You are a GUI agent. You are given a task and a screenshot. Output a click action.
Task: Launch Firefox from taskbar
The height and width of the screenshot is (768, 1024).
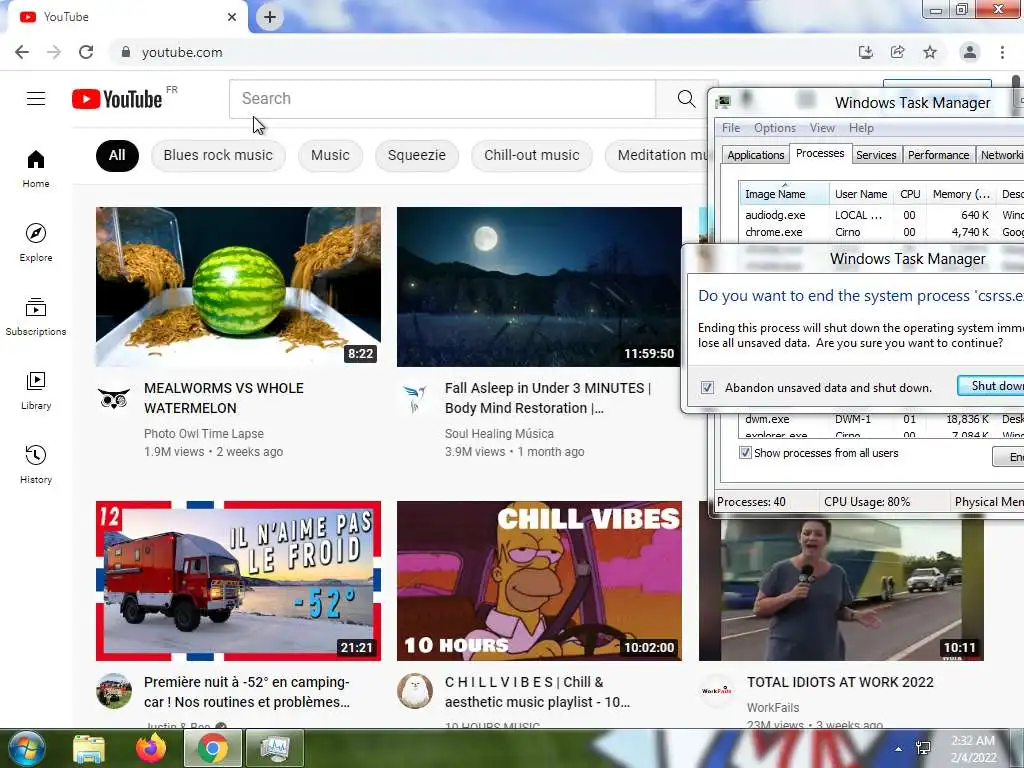pos(150,748)
